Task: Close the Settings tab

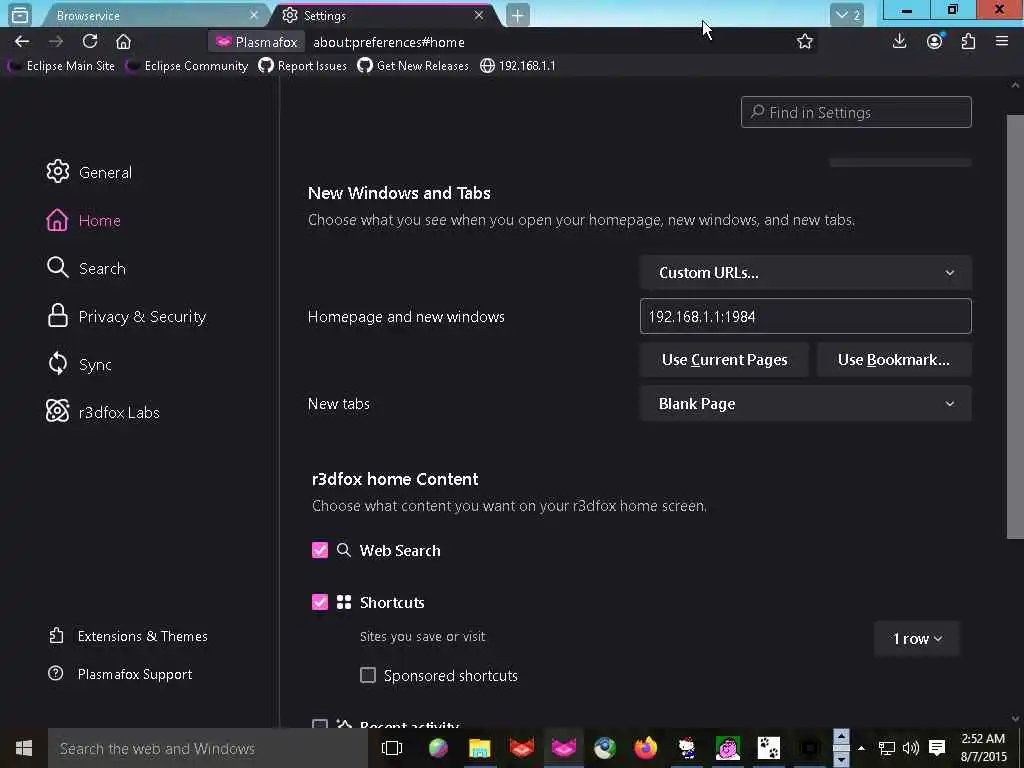Action: tap(479, 15)
